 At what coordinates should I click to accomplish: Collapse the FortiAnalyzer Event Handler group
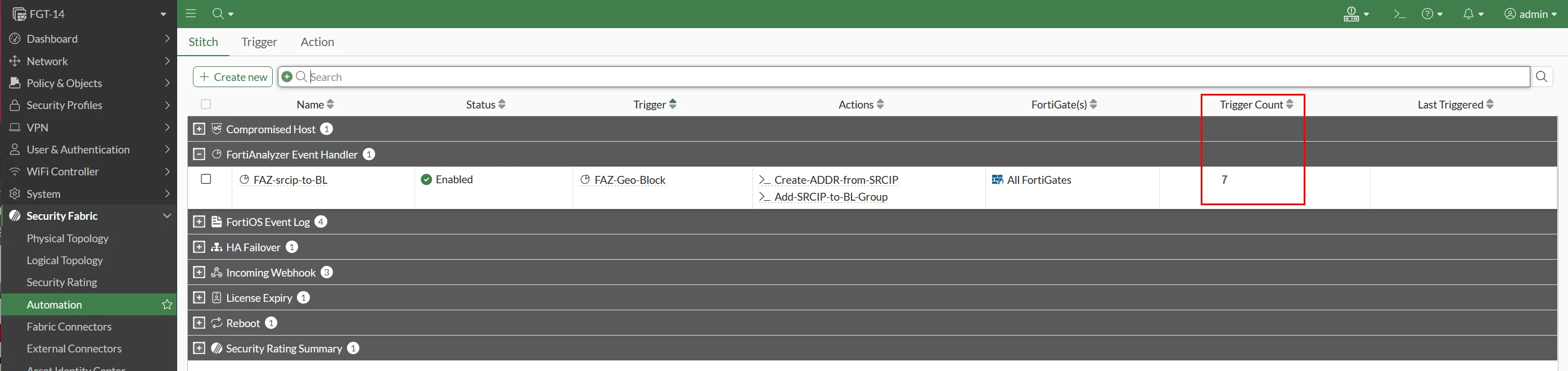(x=199, y=155)
